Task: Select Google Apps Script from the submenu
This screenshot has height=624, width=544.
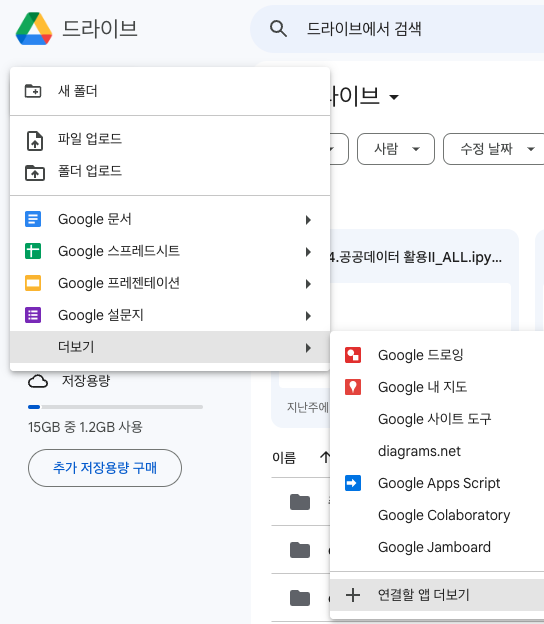Action: (x=437, y=483)
